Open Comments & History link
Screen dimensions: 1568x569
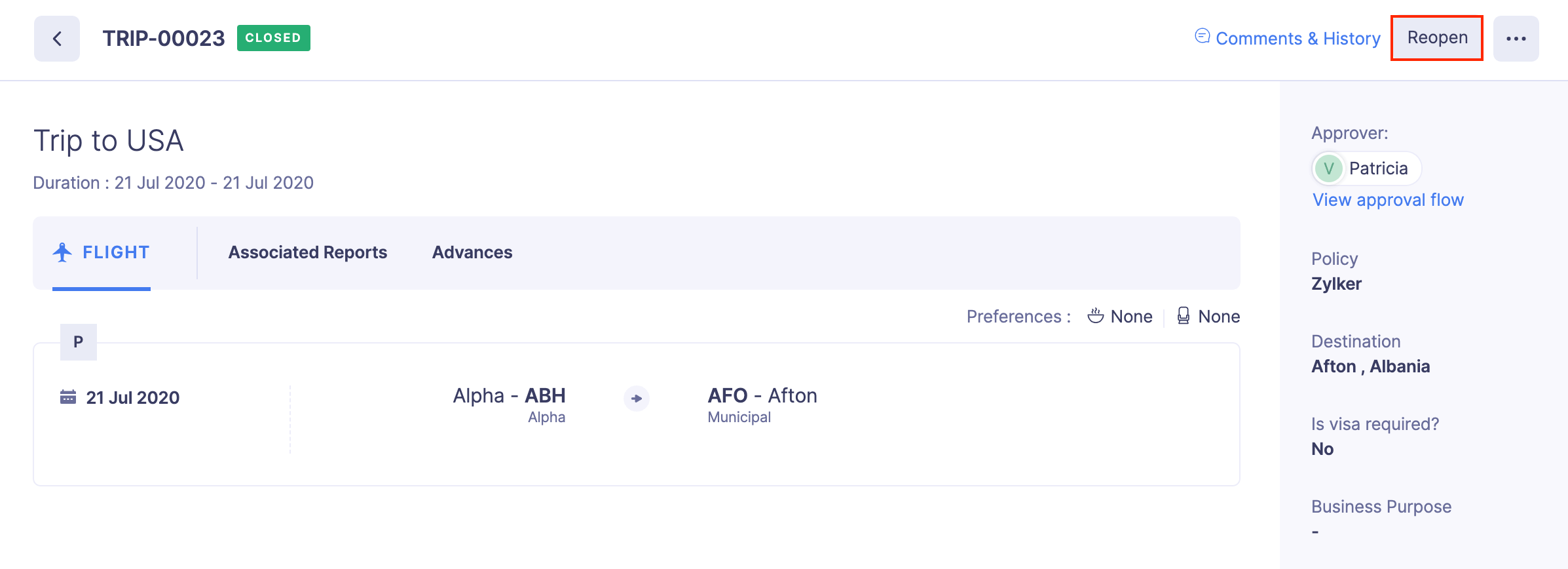pos(1297,39)
